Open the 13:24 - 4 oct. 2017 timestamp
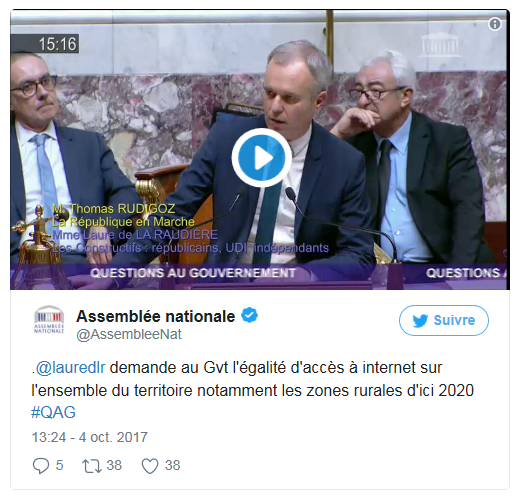 tap(89, 437)
